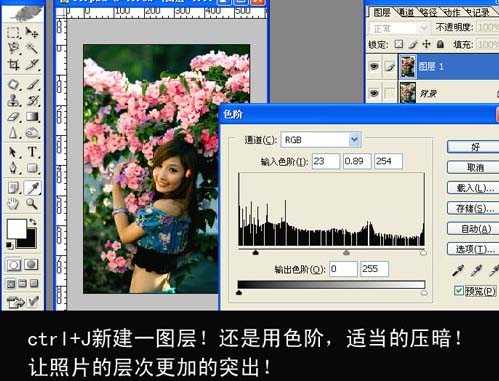This screenshot has height=381, width=499.
Task: Select the Type (T) tool
Action: point(32,152)
